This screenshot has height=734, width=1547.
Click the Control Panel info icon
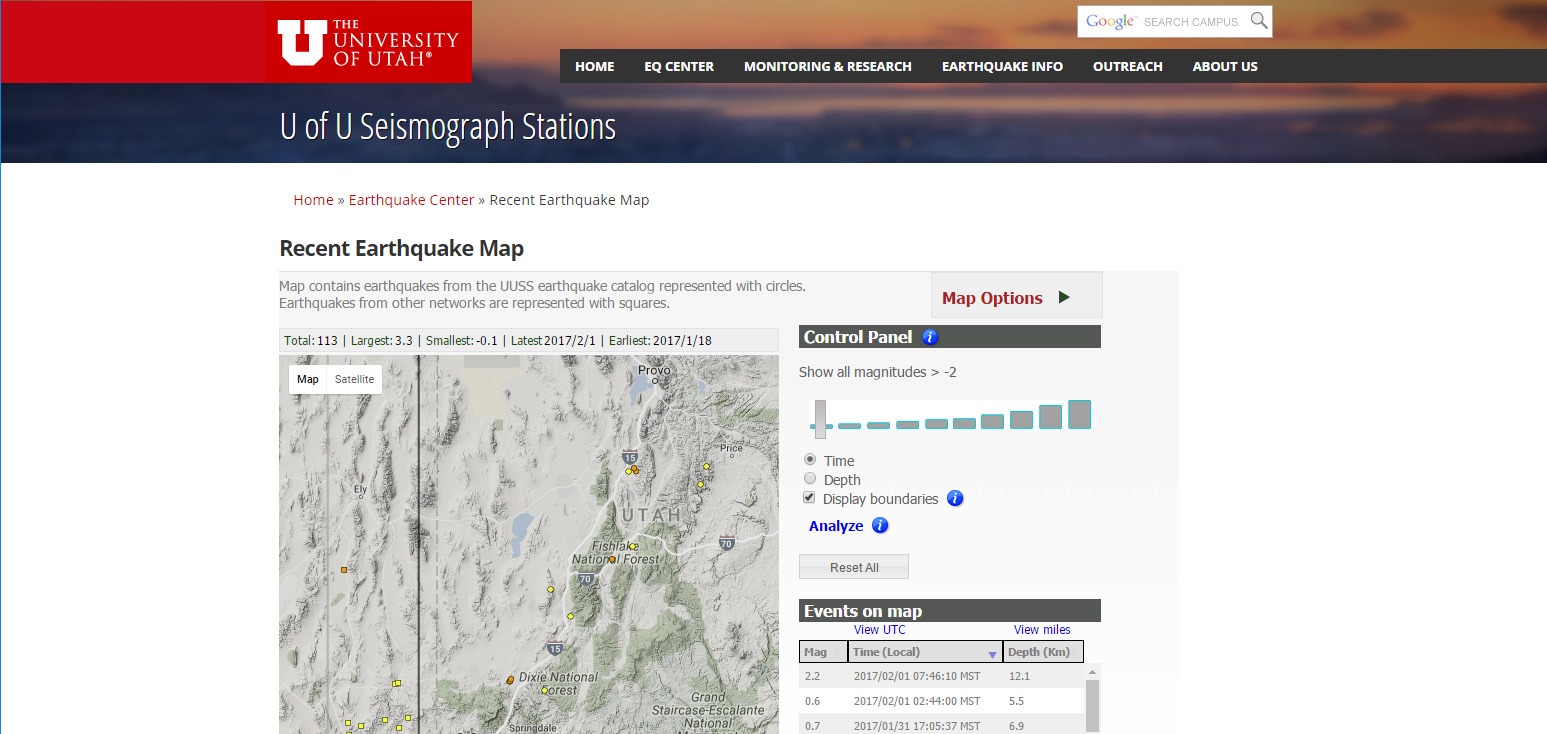(930, 337)
